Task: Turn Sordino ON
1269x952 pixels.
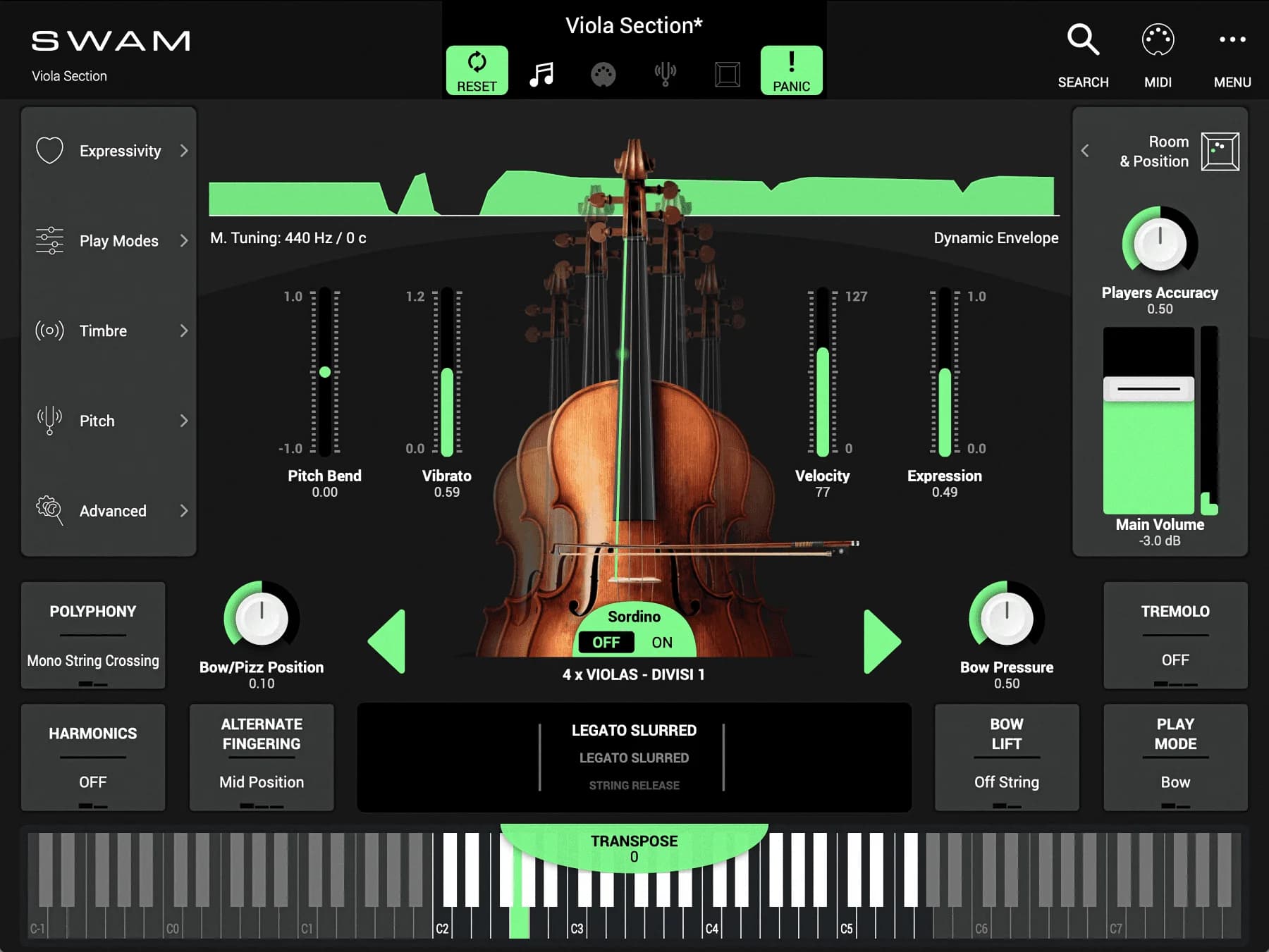Action: [x=661, y=643]
